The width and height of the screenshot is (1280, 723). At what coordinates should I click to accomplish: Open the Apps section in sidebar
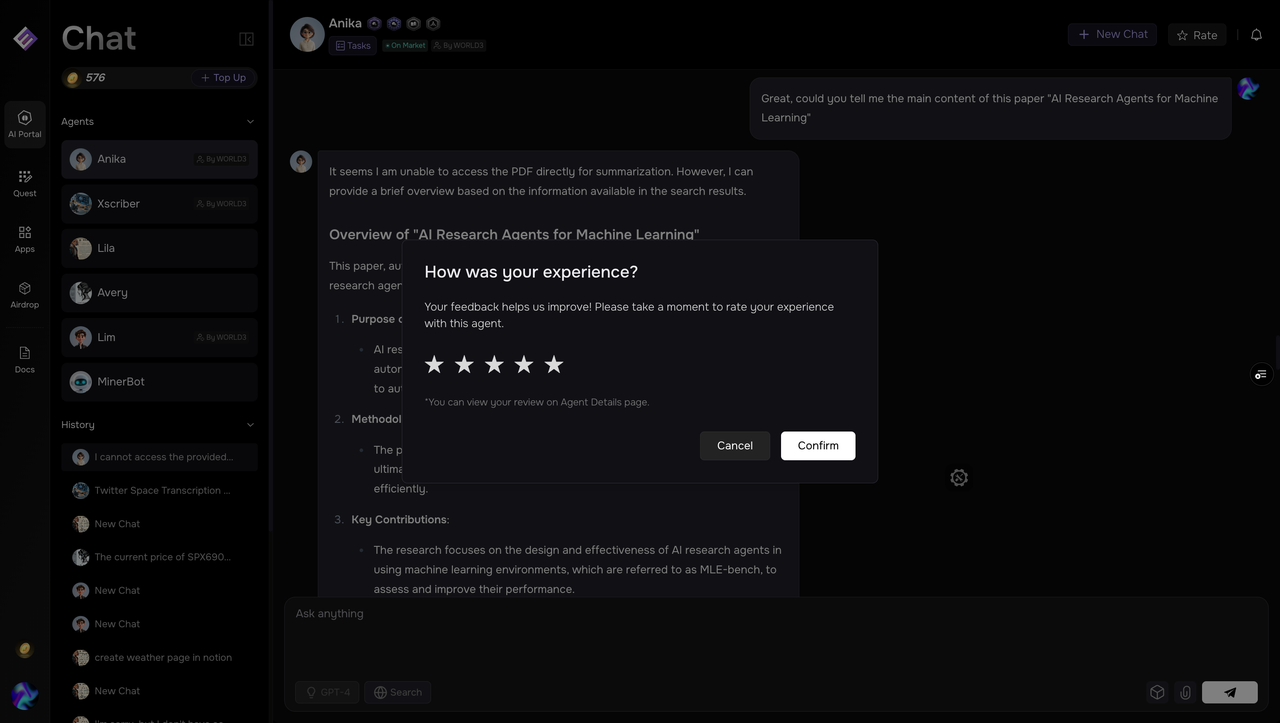(25, 238)
